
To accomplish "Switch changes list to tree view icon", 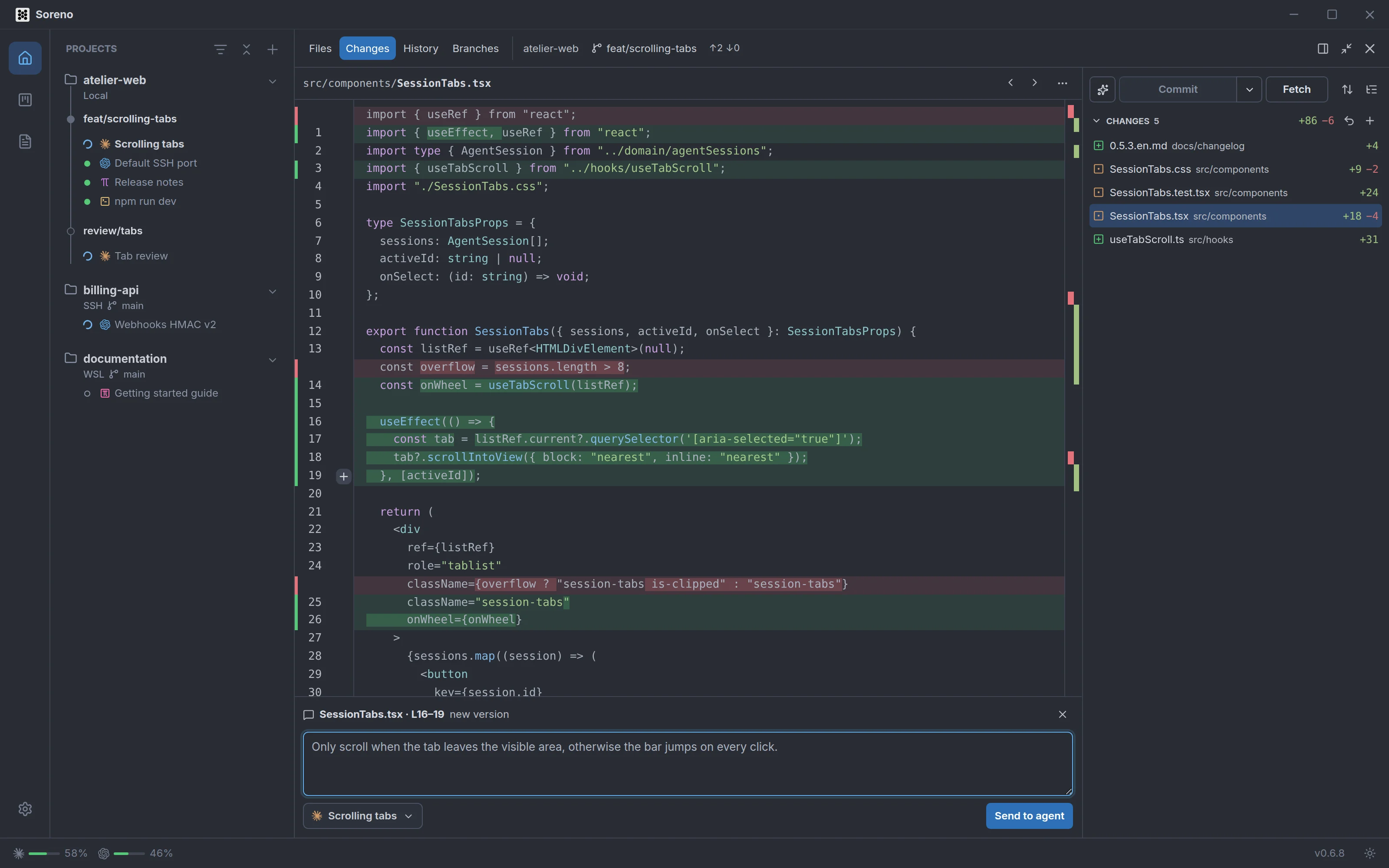I will 1371,89.
